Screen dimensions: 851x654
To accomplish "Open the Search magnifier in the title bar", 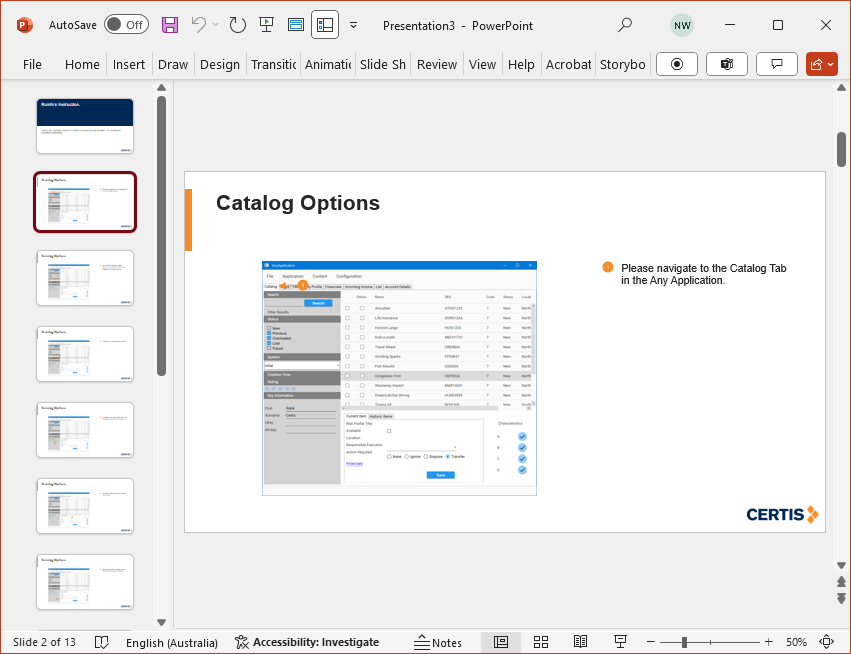I will tap(625, 24).
